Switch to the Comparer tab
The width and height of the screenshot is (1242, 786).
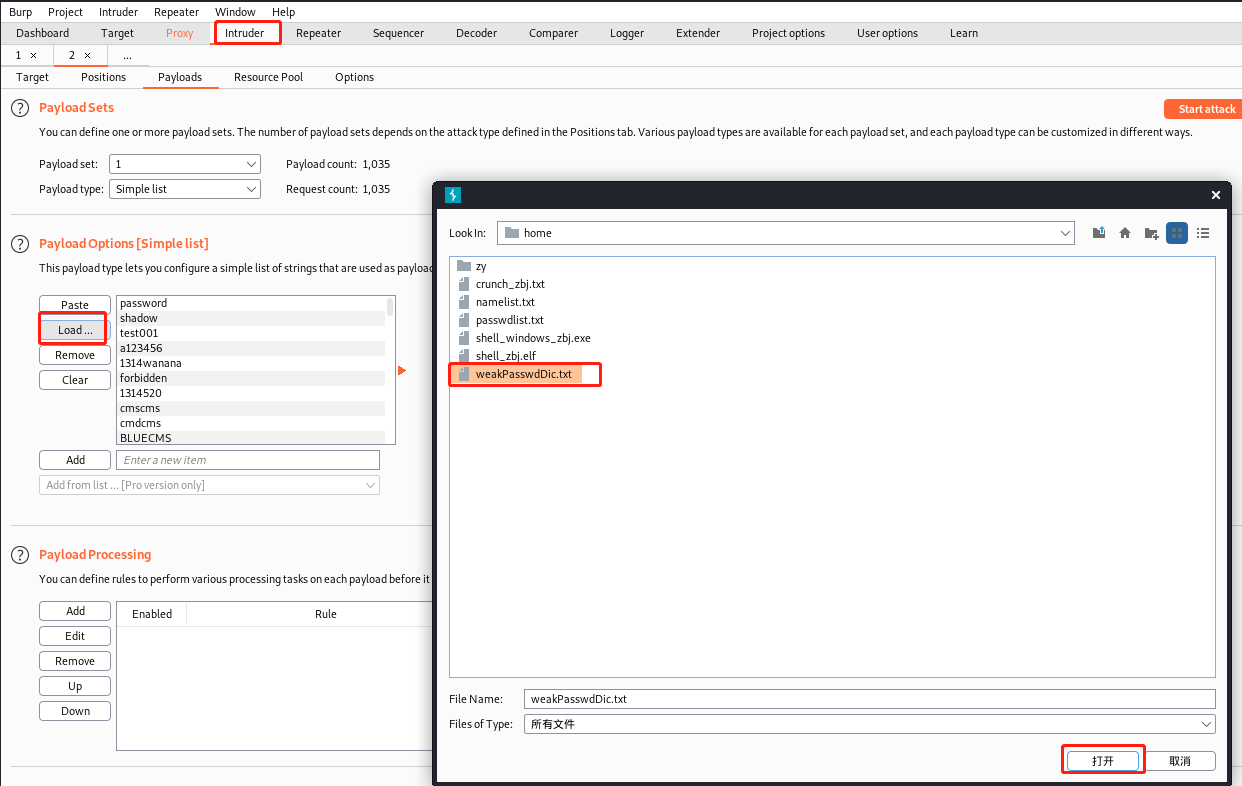coord(553,33)
